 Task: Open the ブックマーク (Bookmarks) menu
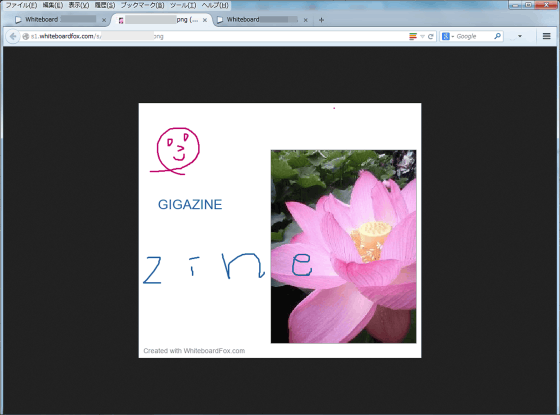click(142, 5)
